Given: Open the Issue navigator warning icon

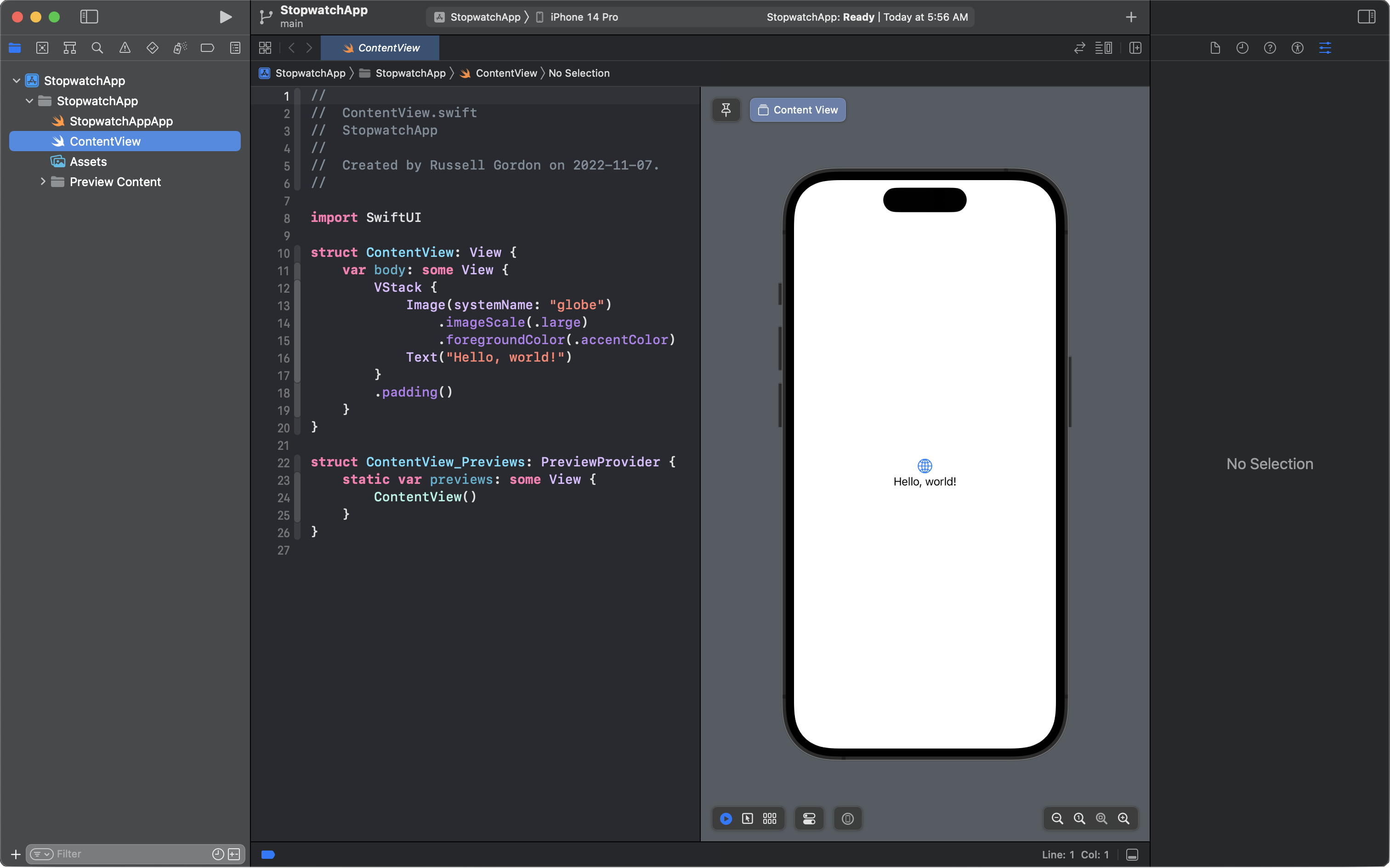Looking at the screenshot, I should point(125,48).
